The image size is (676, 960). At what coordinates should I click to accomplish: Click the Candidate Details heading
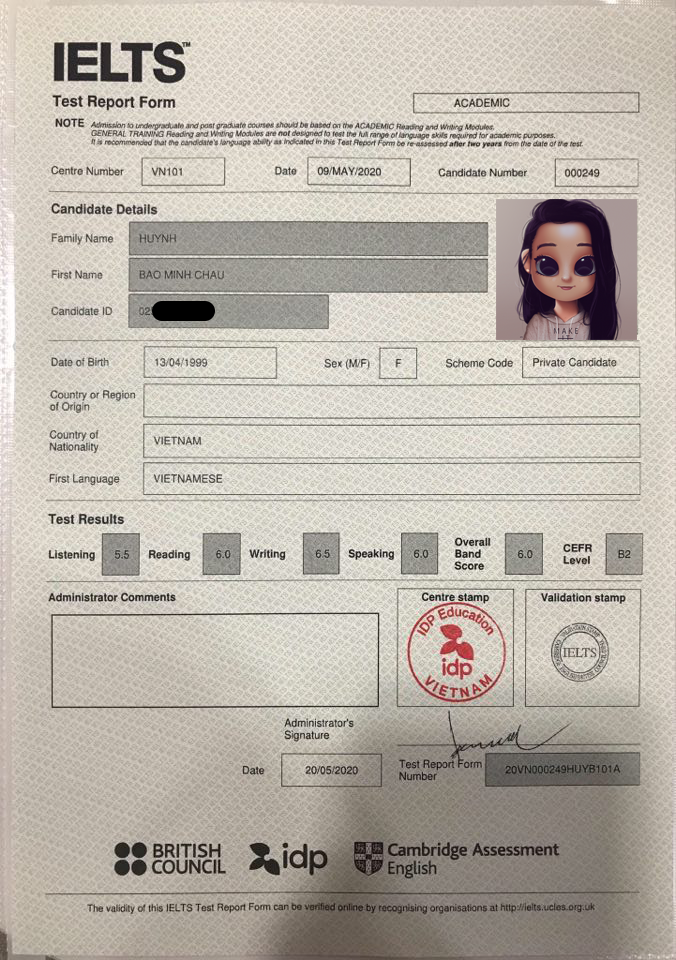104,209
